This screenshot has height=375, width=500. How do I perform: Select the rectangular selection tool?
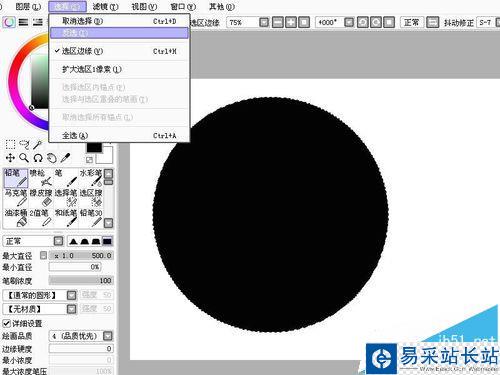(x=10, y=144)
